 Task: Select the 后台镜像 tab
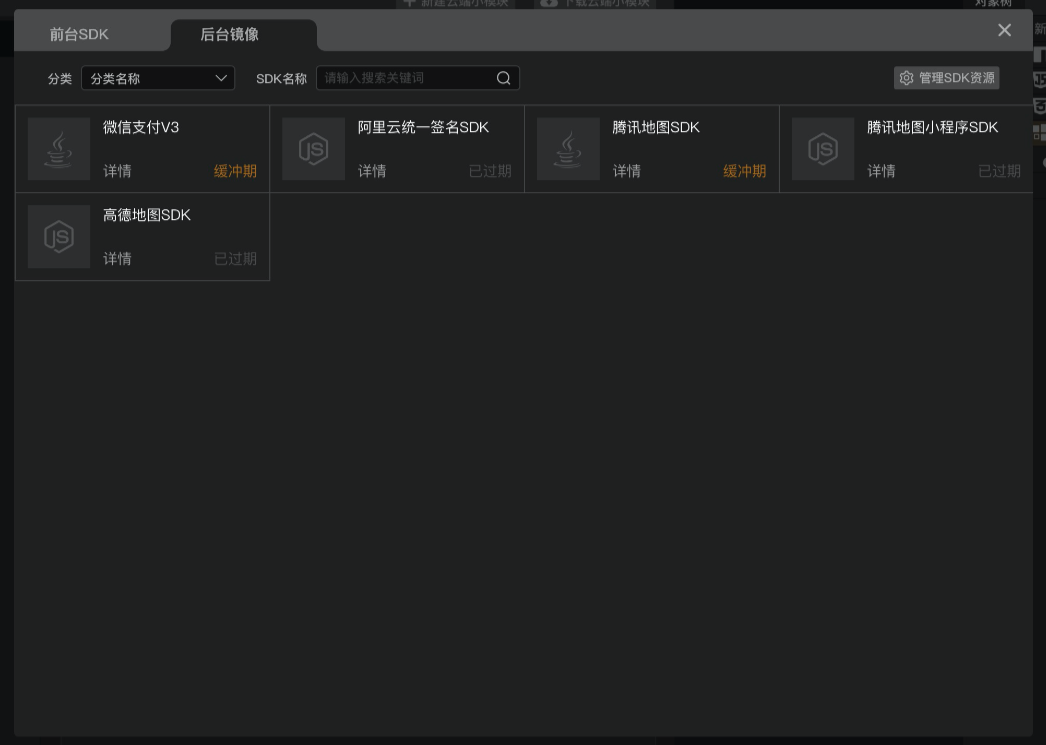229,34
